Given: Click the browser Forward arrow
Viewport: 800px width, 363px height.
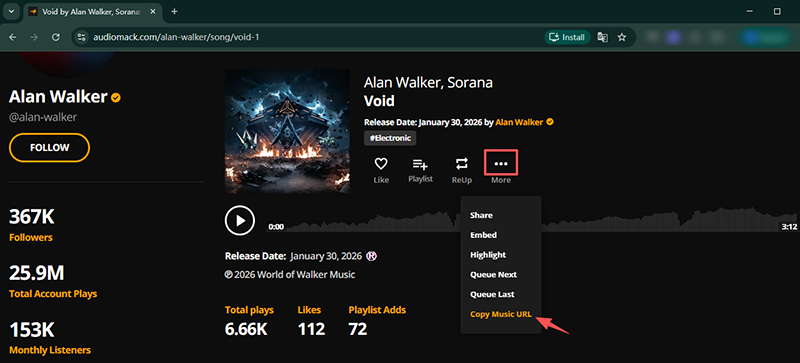Looking at the screenshot, I should coord(34,37).
